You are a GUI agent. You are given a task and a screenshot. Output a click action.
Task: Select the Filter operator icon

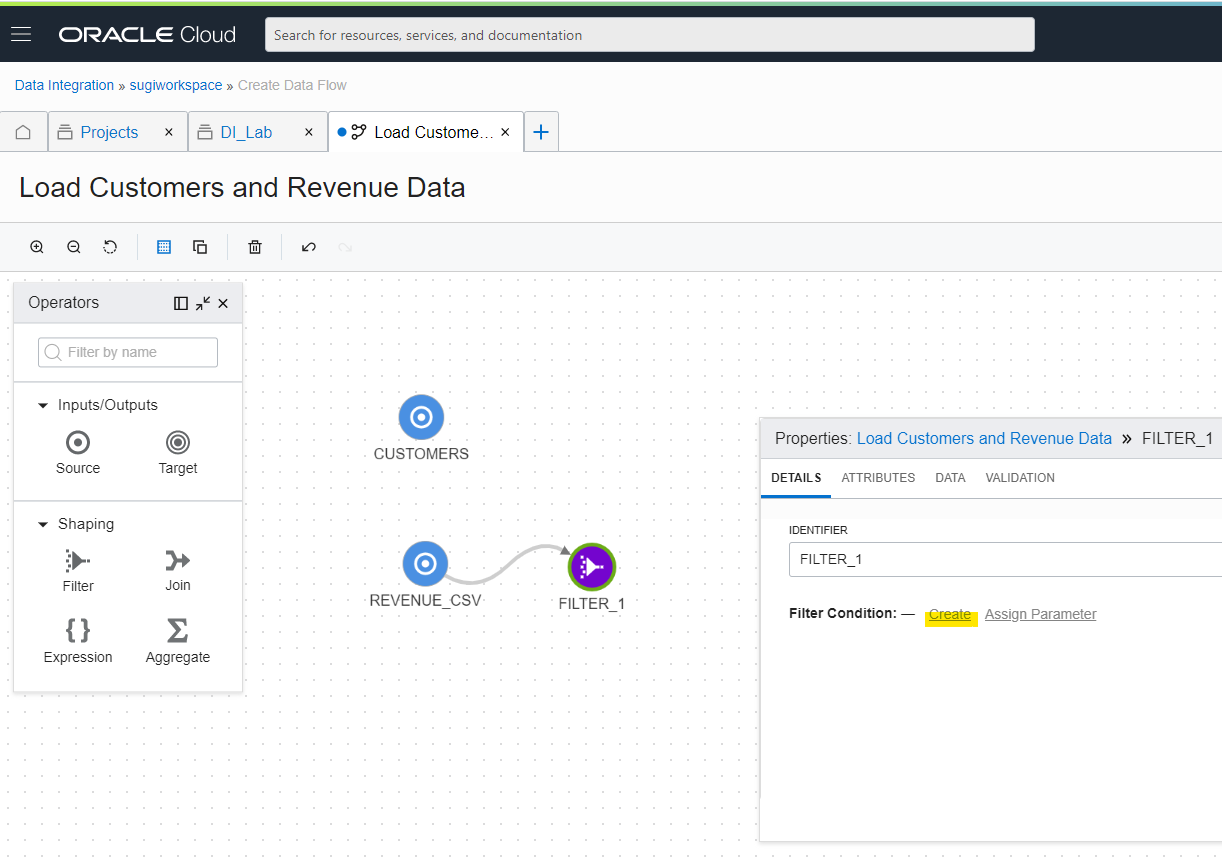[78, 561]
